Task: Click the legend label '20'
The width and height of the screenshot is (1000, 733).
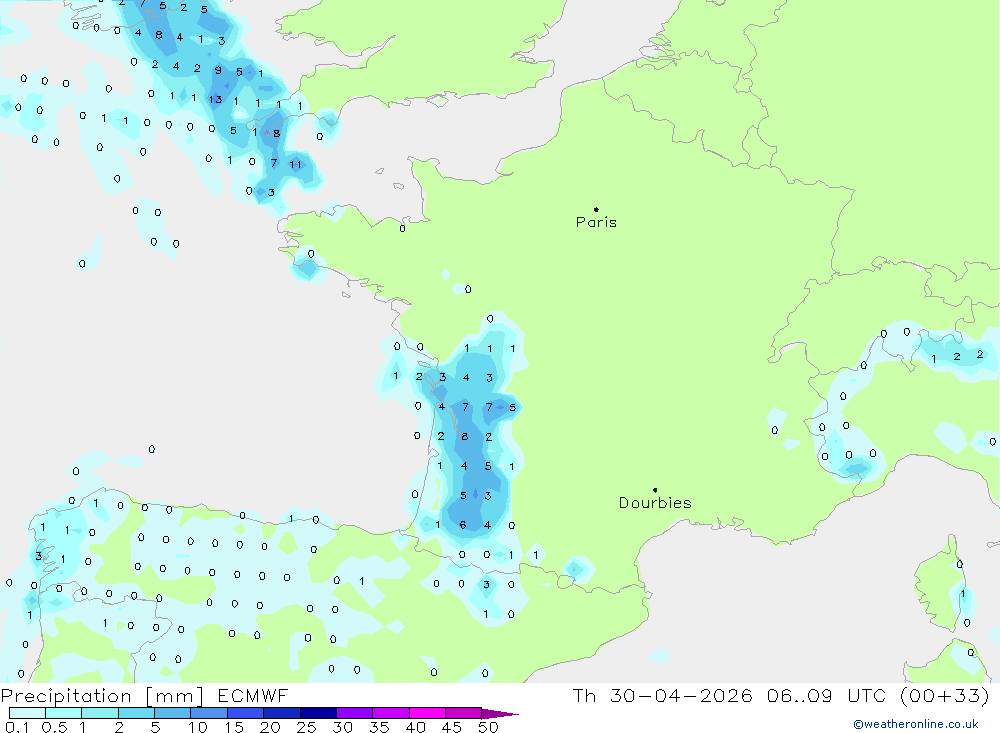Action: pos(270,727)
